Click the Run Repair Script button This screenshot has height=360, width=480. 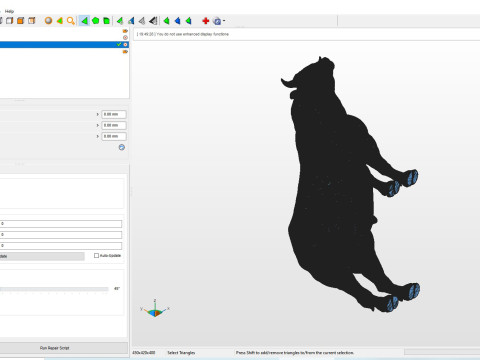64,348
